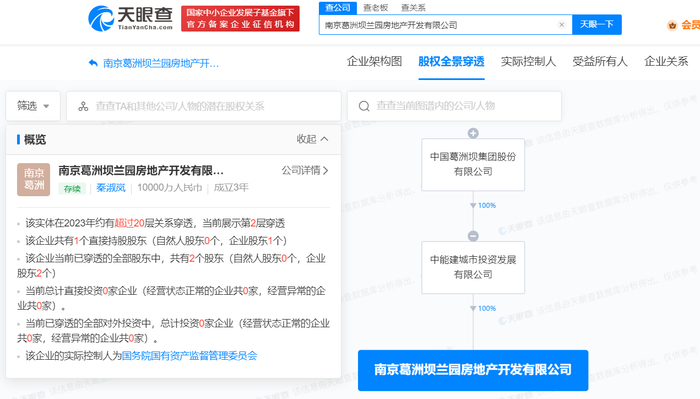Open the 受益所有人 tab

pos(600,62)
